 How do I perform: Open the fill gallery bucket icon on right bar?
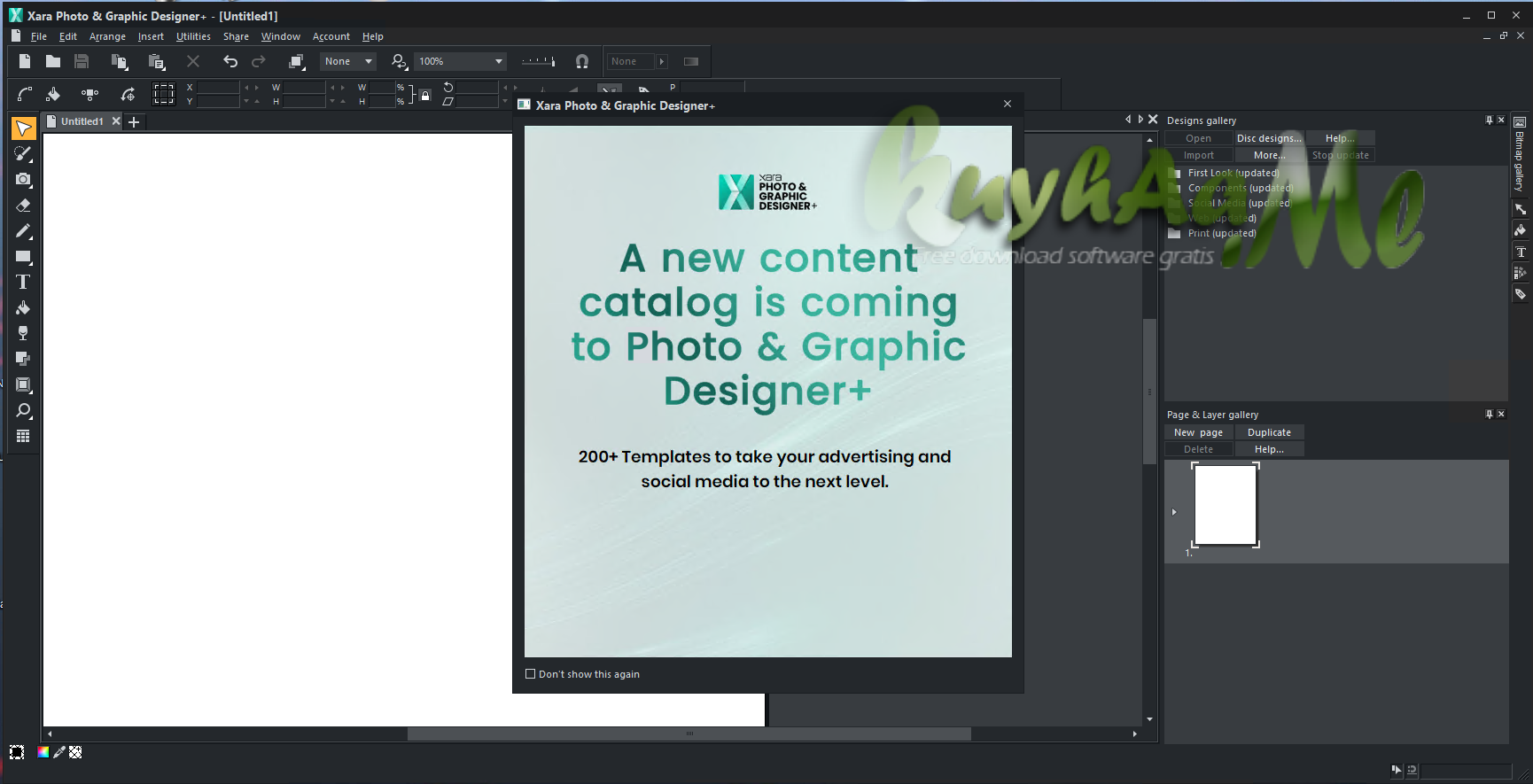tap(1521, 230)
